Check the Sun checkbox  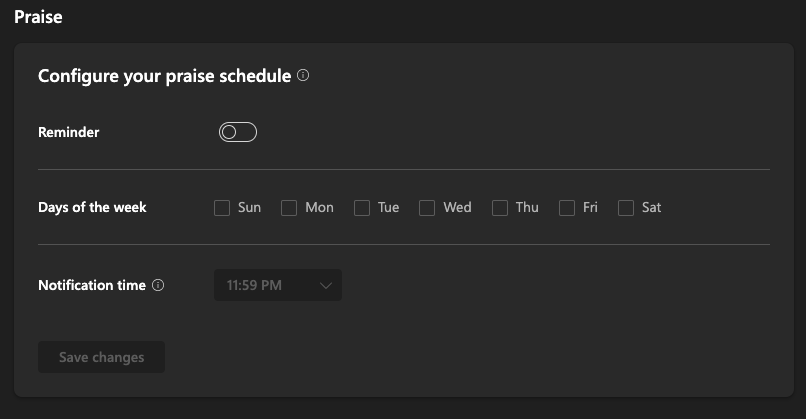pos(222,208)
